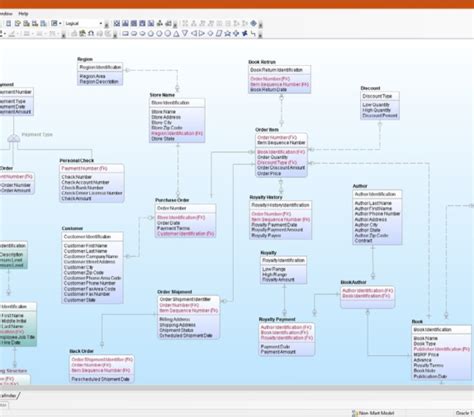This screenshot has height=417, width=474.
Task: Select the Order Shipment entity title
Action: pos(175,292)
